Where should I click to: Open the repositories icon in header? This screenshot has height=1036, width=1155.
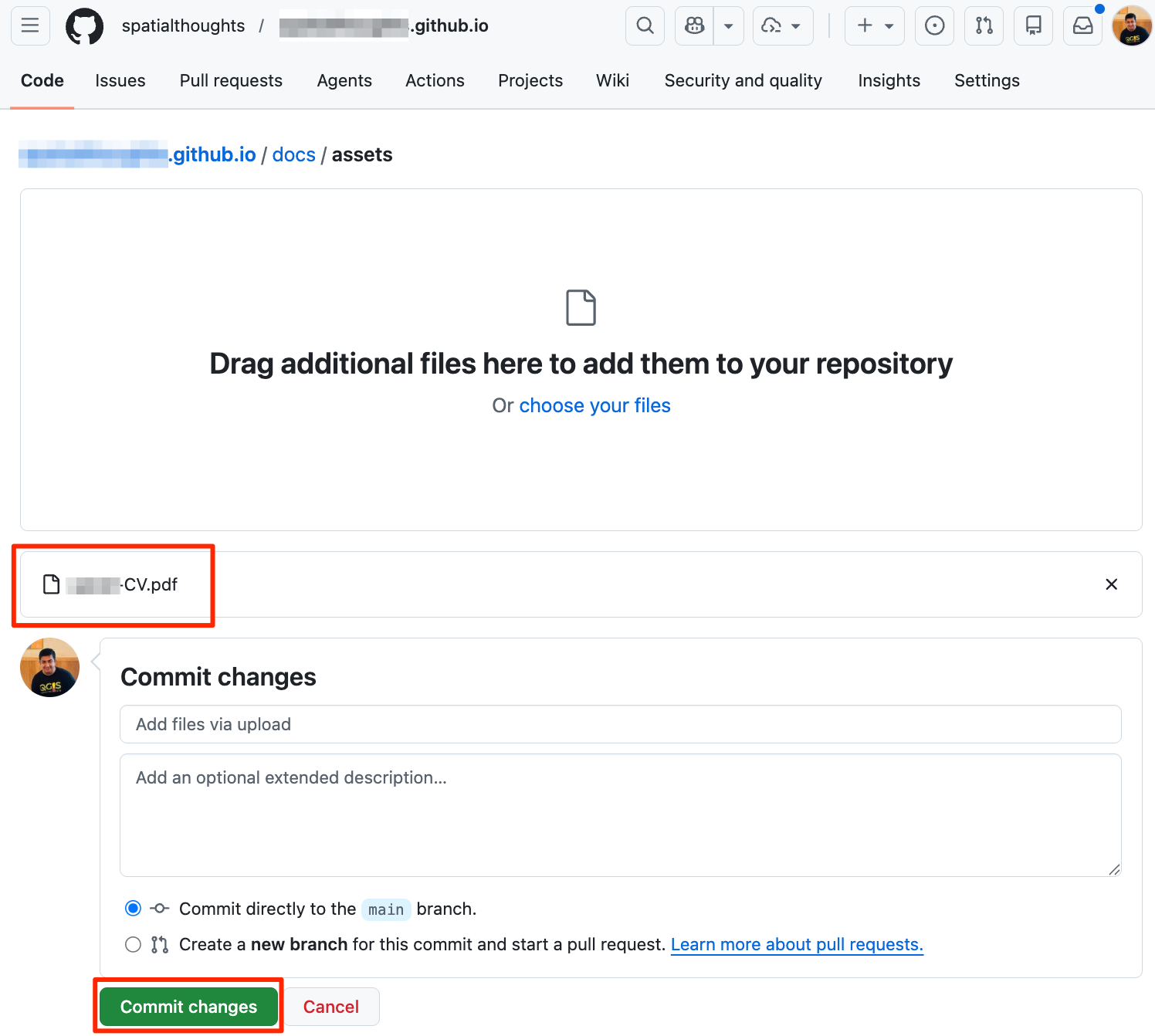pyautogui.click(x=1033, y=26)
